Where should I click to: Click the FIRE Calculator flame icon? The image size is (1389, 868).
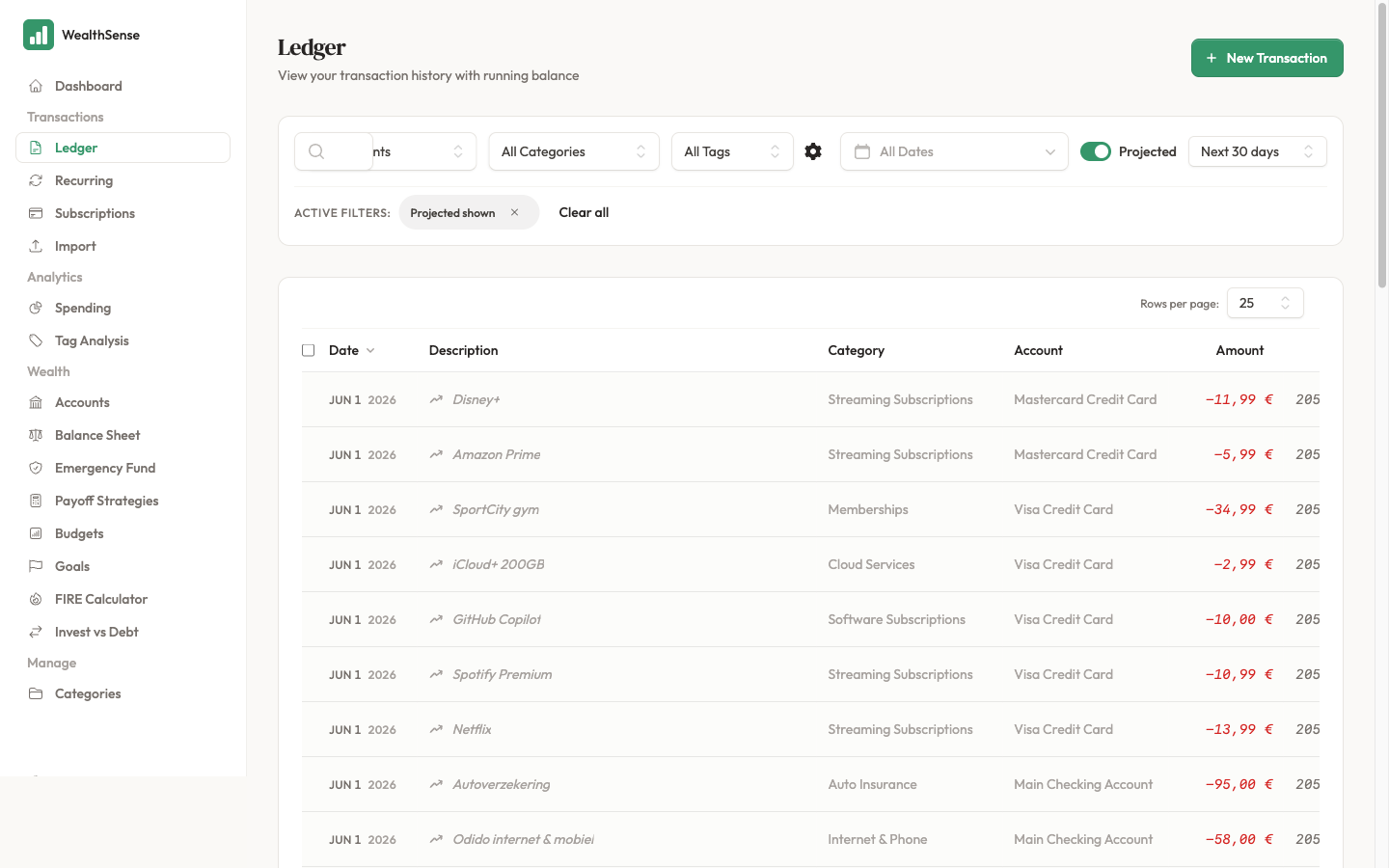tap(36, 599)
